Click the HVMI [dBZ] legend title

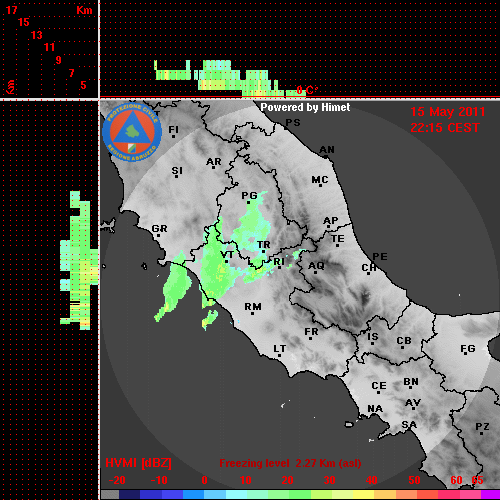click(x=138, y=463)
